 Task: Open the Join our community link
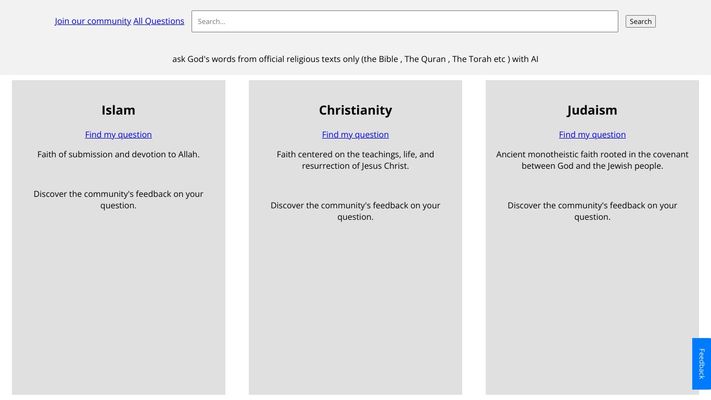pyautogui.click(x=93, y=21)
